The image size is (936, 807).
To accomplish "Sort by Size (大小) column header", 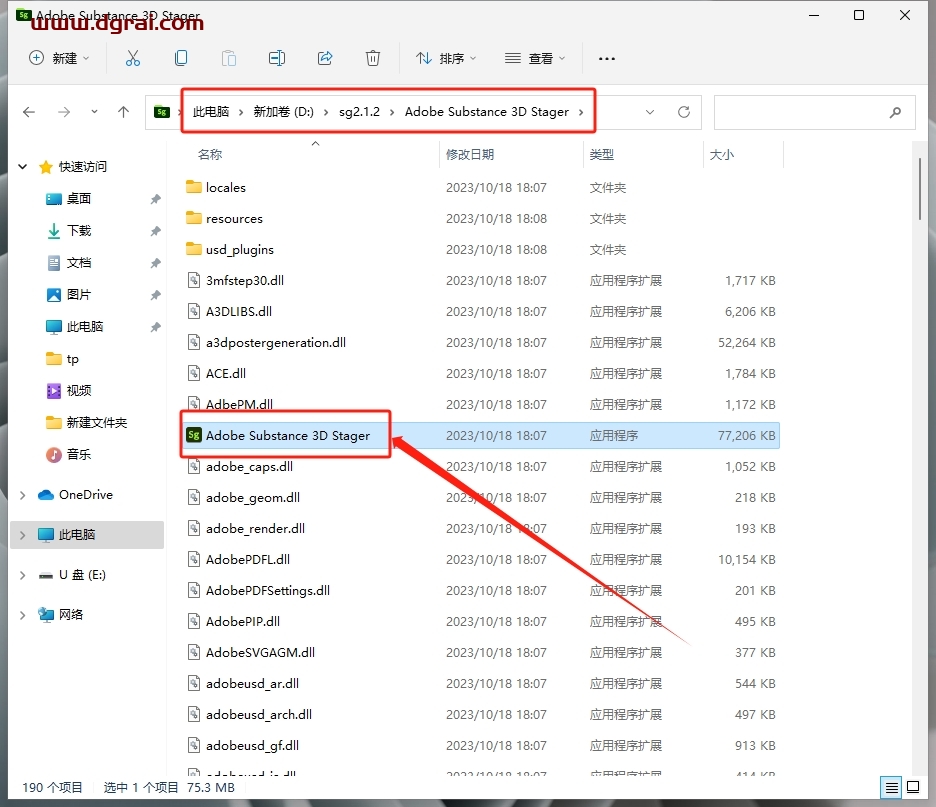I will click(722, 155).
